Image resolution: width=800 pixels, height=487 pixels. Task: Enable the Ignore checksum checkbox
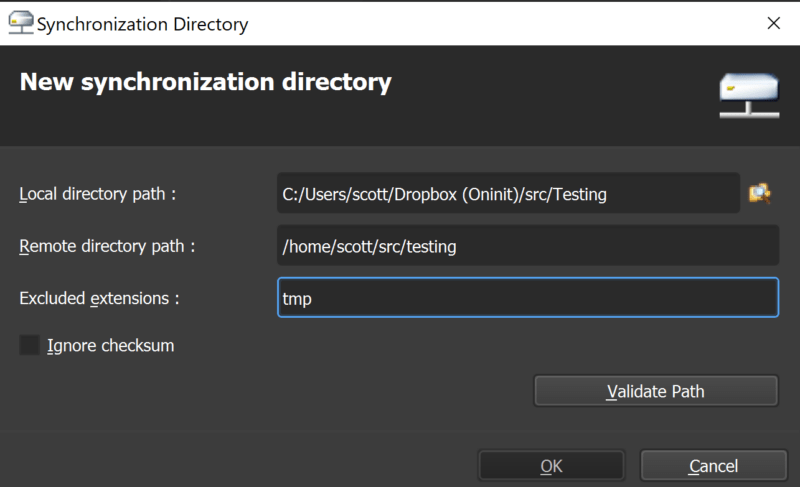point(30,346)
